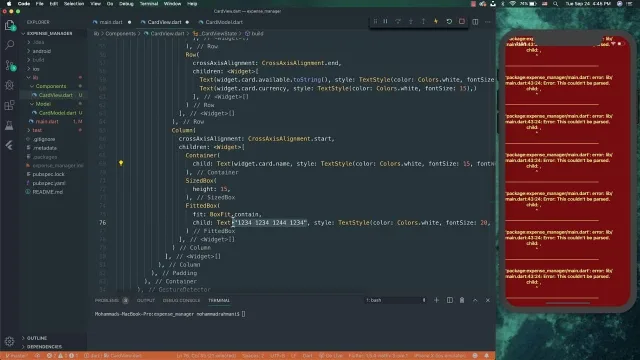Switch to the main.dart editor tab

[x=111, y=22]
